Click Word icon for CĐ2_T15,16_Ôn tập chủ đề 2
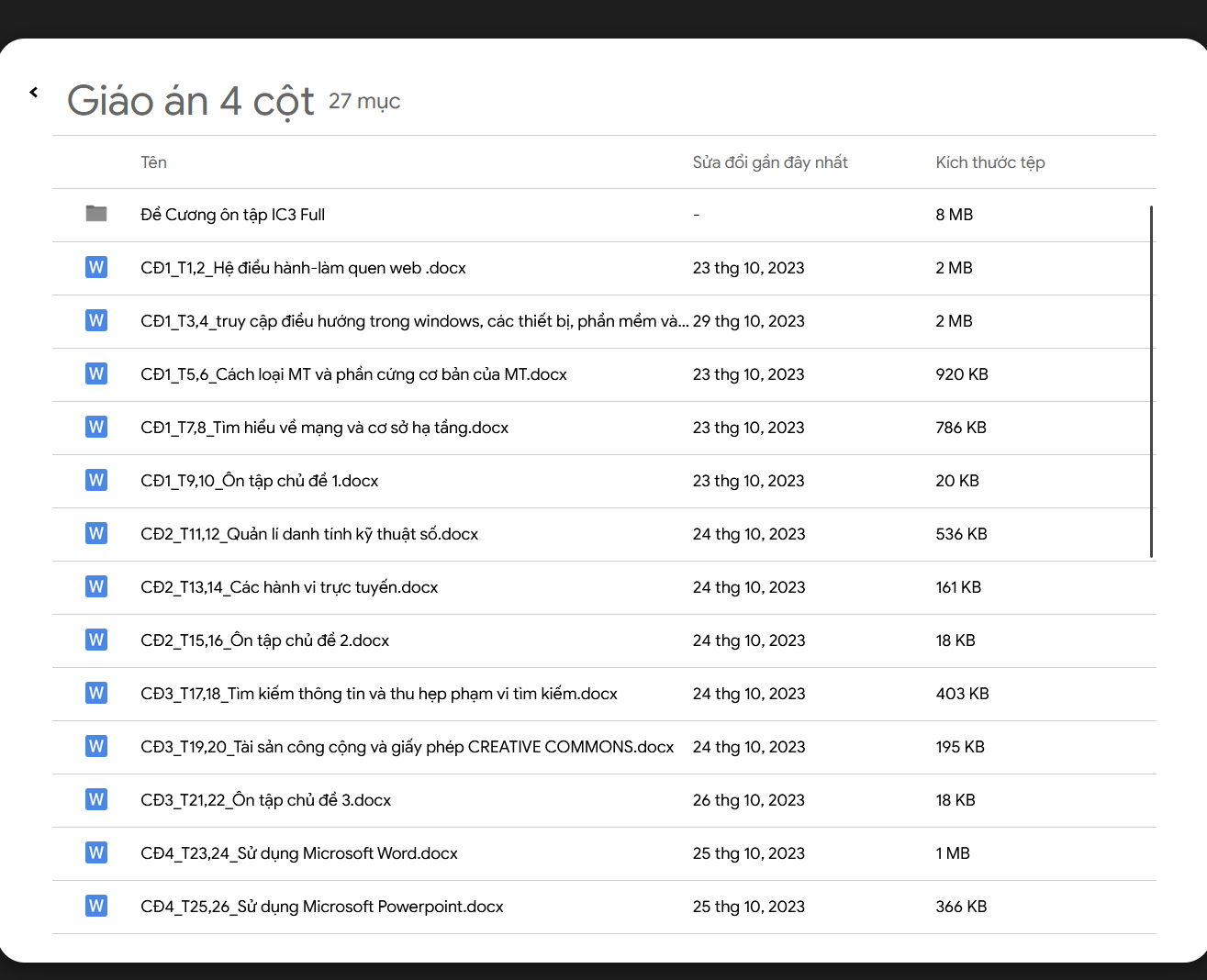 pos(96,640)
